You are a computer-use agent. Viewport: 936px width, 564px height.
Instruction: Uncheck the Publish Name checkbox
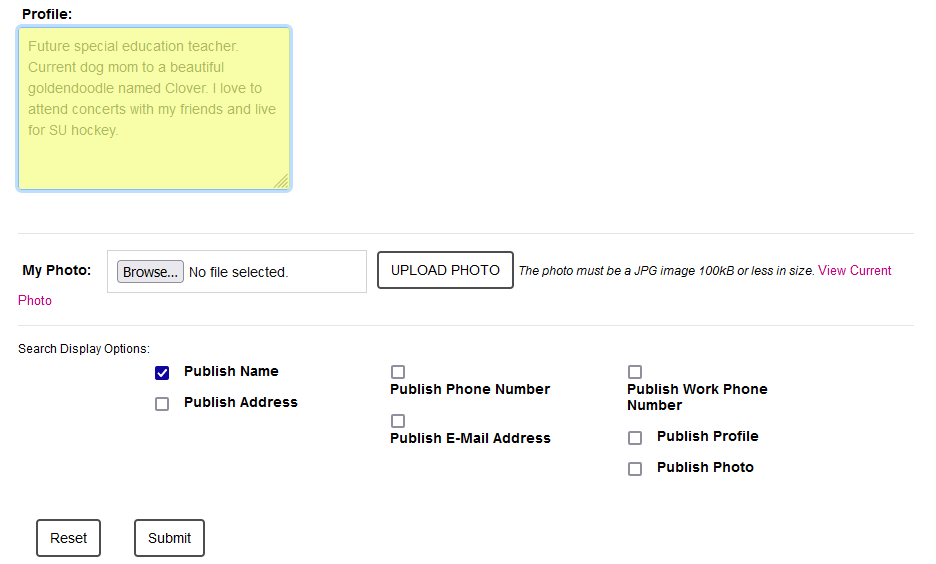click(162, 373)
